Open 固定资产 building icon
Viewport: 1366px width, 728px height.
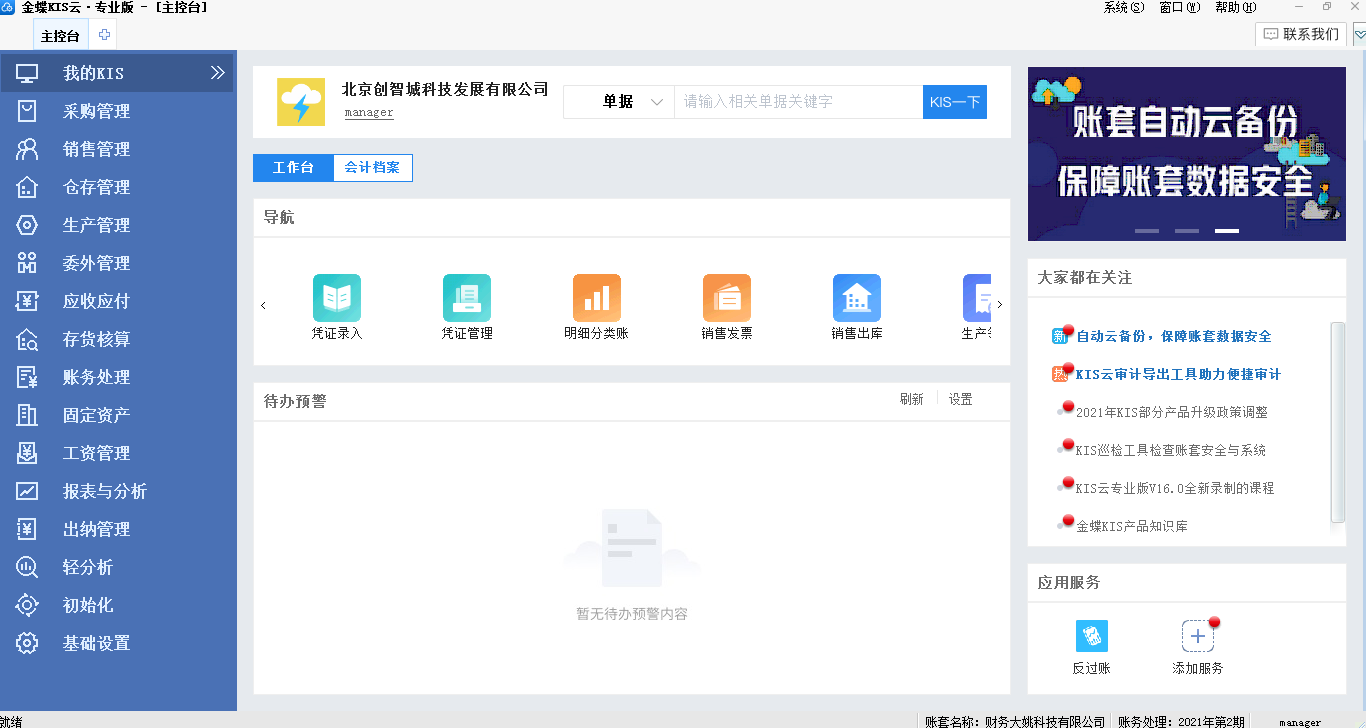pos(27,415)
